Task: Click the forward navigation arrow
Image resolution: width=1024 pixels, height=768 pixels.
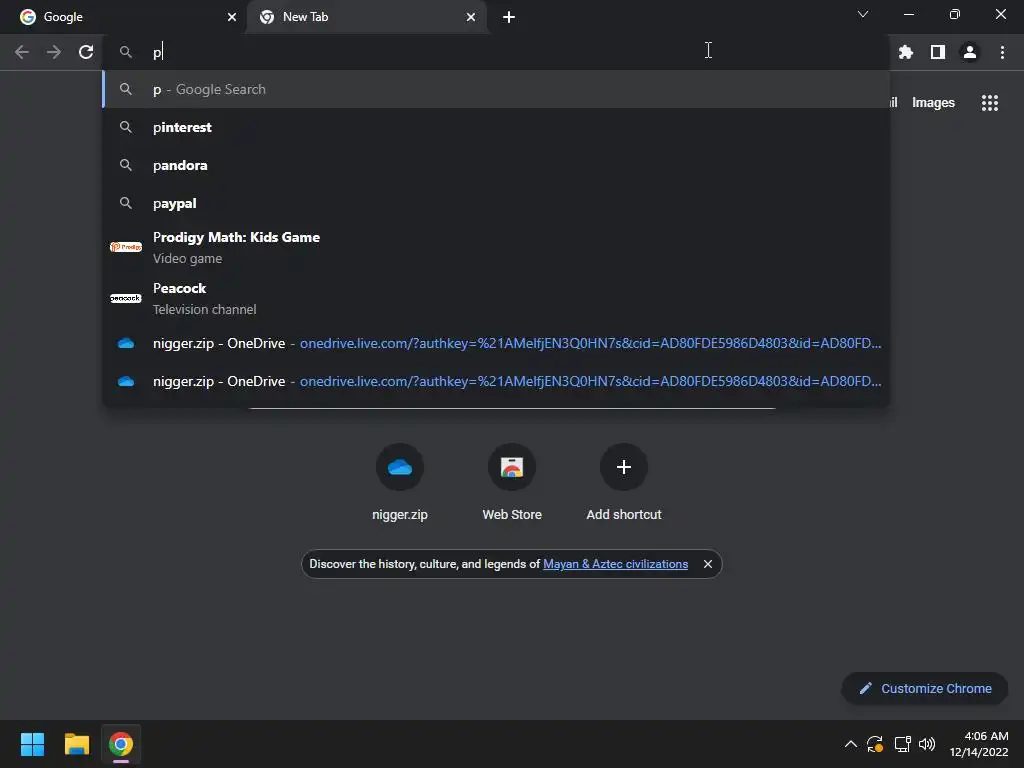Action: tap(54, 52)
